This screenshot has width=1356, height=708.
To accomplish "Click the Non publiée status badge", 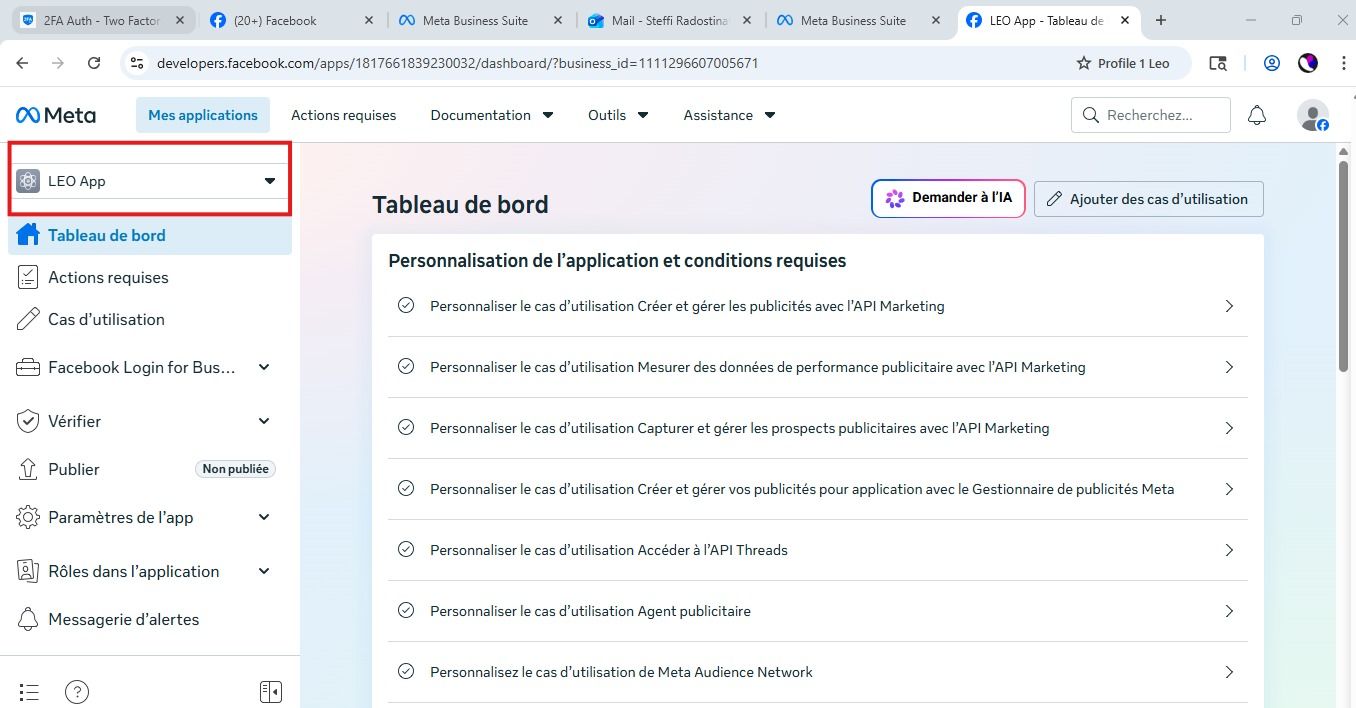I will click(235, 469).
